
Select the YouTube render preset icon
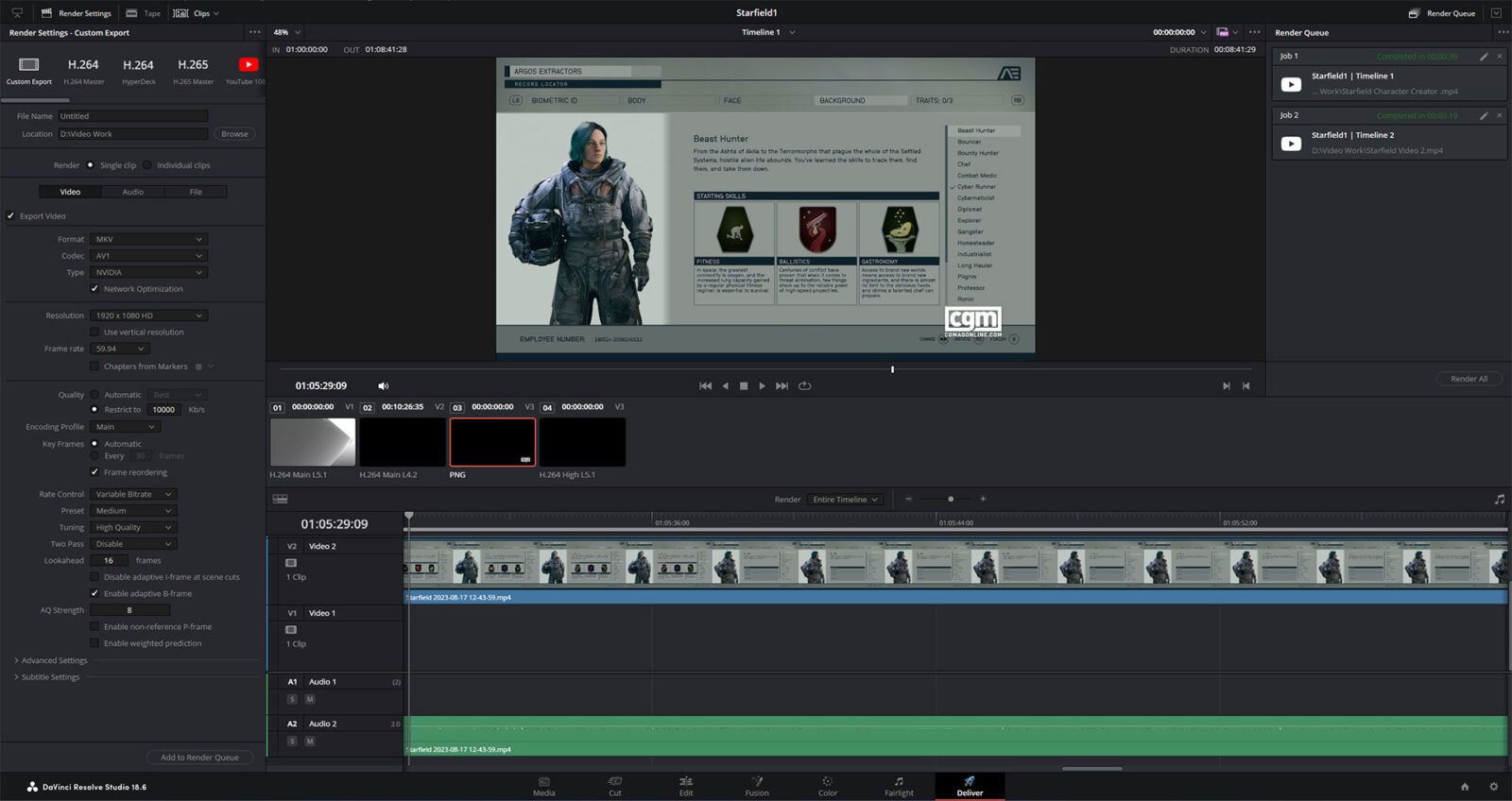pos(248,65)
